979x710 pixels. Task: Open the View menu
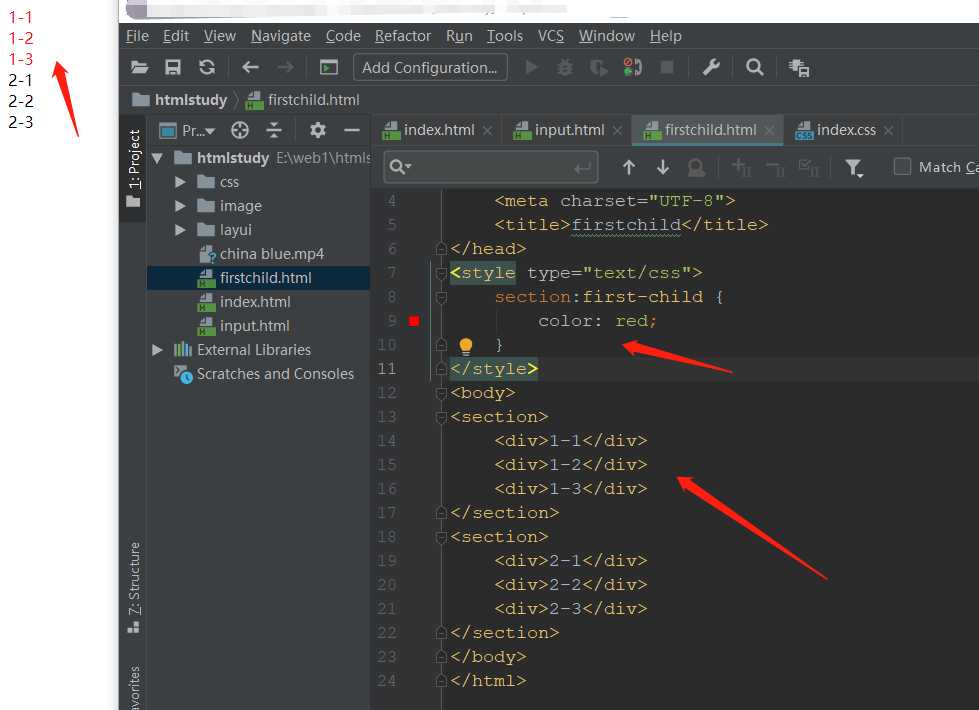(x=220, y=36)
